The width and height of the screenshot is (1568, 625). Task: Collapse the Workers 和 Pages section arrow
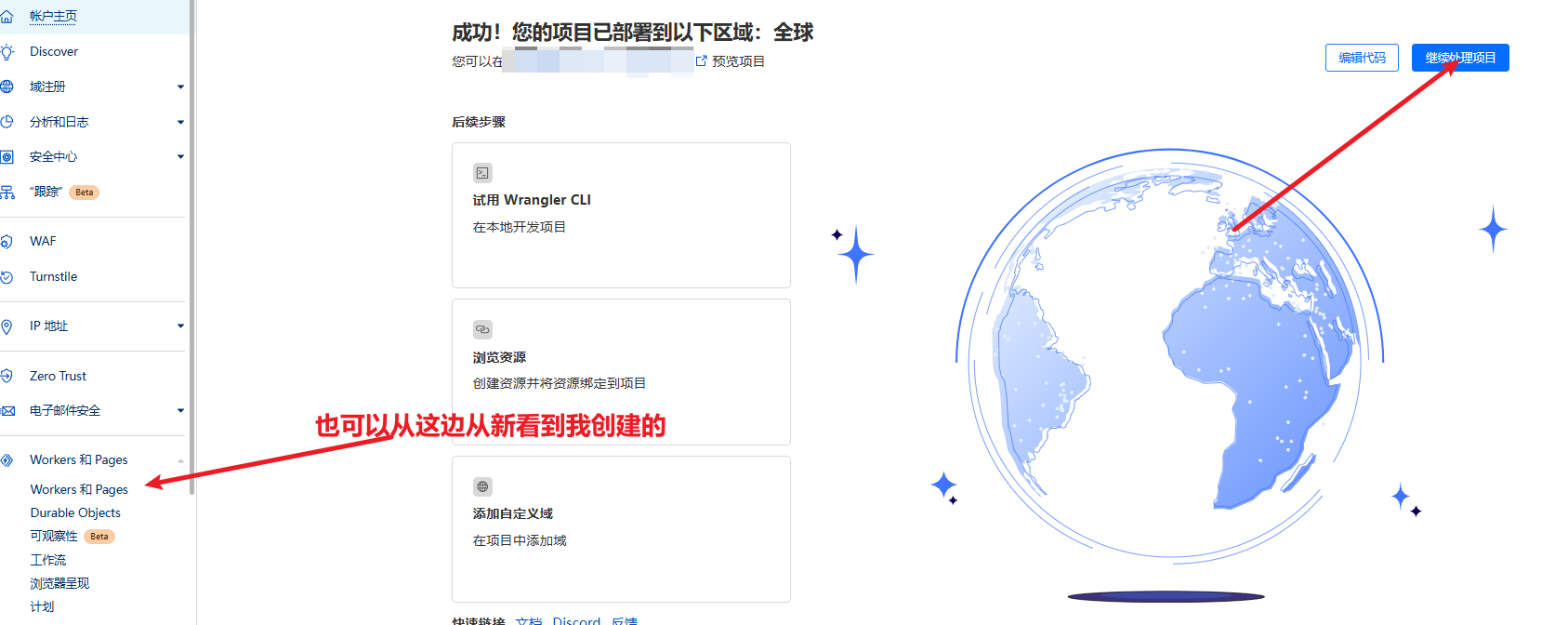point(180,460)
